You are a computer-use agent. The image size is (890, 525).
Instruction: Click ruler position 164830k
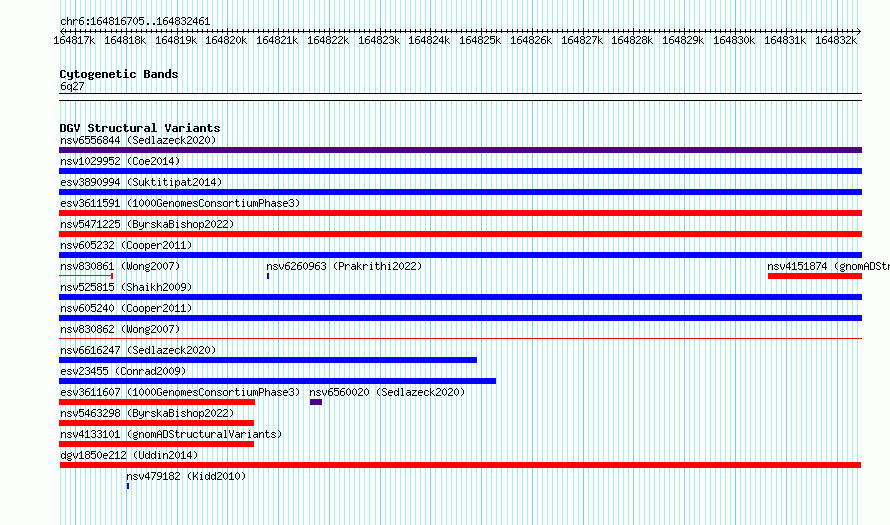tap(734, 40)
